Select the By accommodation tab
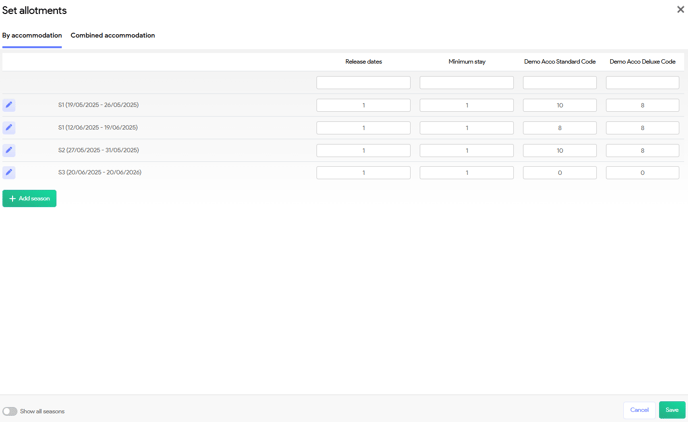The image size is (688, 422). (32, 36)
